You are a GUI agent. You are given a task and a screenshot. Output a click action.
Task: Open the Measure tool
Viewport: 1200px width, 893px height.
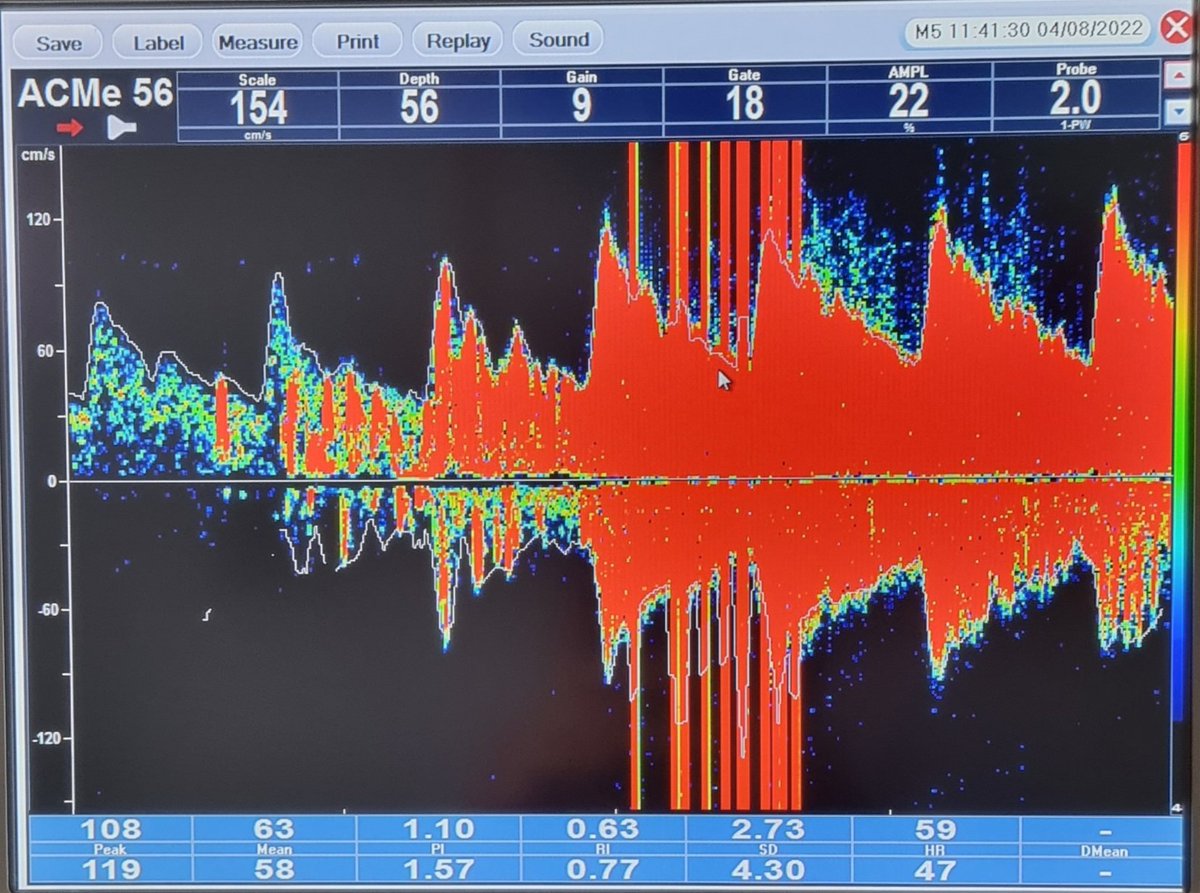258,42
